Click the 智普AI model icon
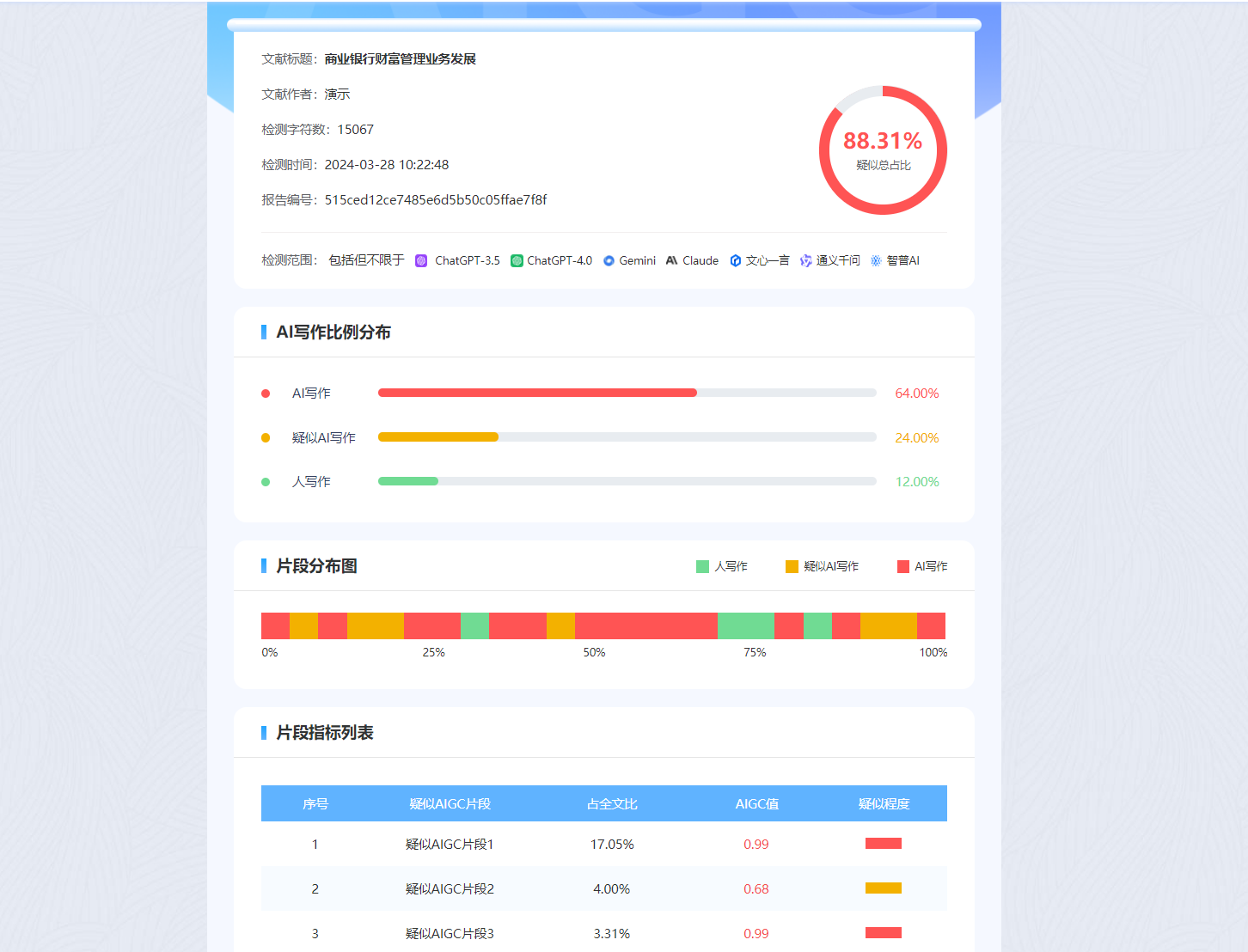The image size is (1248, 952). (876, 260)
